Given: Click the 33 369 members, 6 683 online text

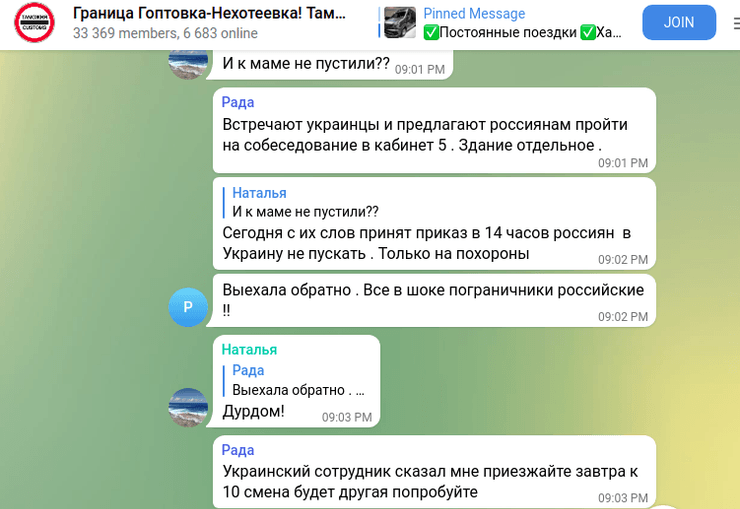Looking at the screenshot, I should (165, 33).
